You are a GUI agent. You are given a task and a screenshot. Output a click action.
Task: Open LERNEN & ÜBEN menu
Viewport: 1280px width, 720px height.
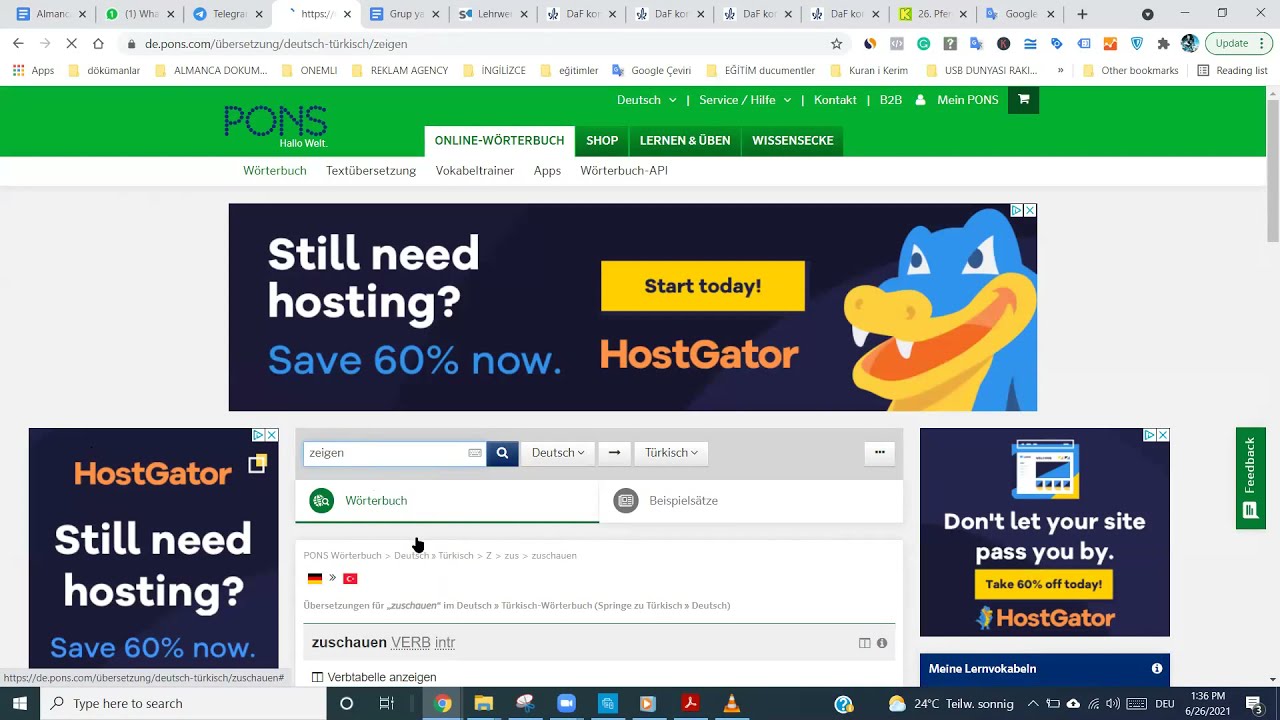685,141
